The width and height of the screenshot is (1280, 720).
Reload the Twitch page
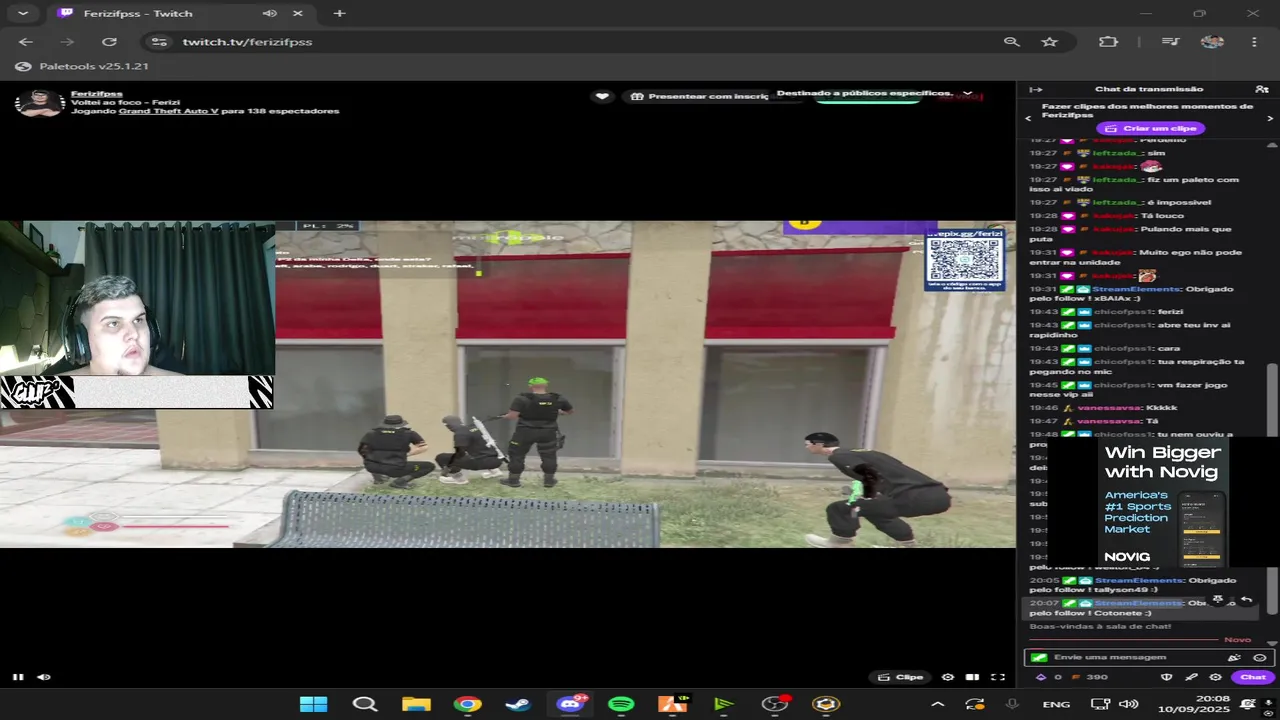pyautogui.click(x=110, y=42)
